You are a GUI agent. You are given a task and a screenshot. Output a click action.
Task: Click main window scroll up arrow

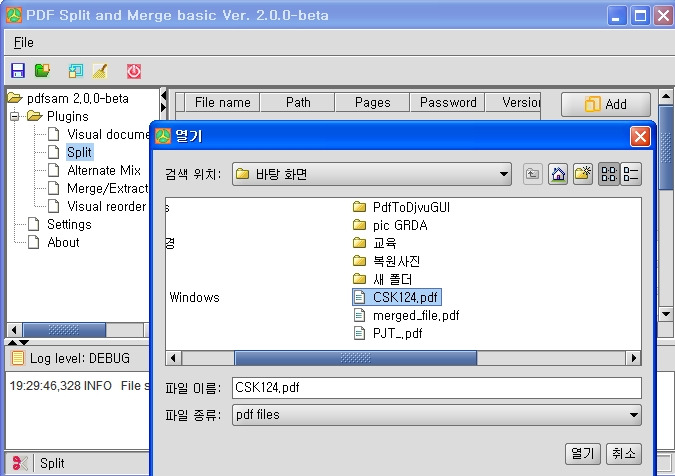pos(666,96)
